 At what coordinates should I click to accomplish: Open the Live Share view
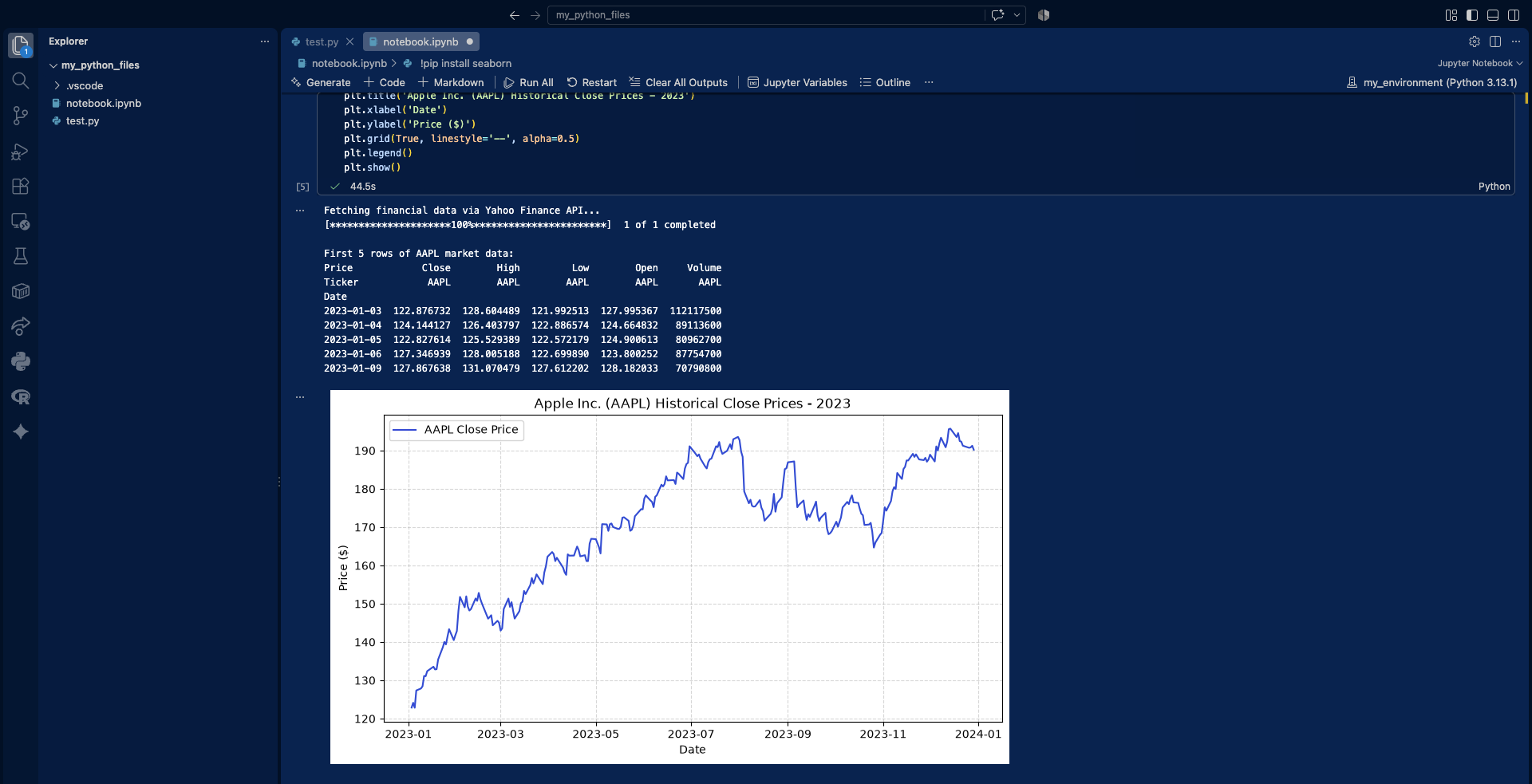pos(21,326)
